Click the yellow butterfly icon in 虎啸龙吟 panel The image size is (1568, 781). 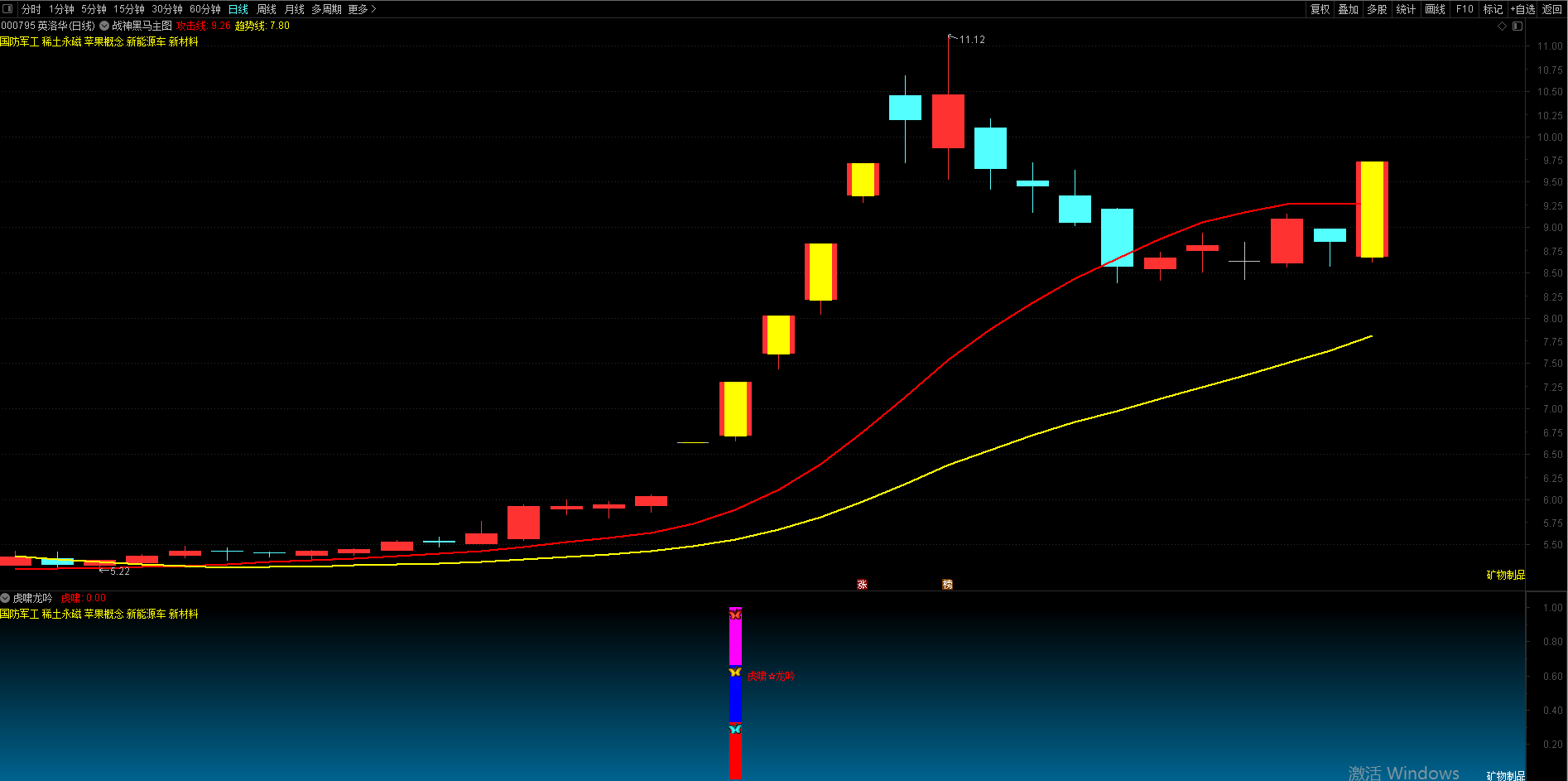coord(735,672)
